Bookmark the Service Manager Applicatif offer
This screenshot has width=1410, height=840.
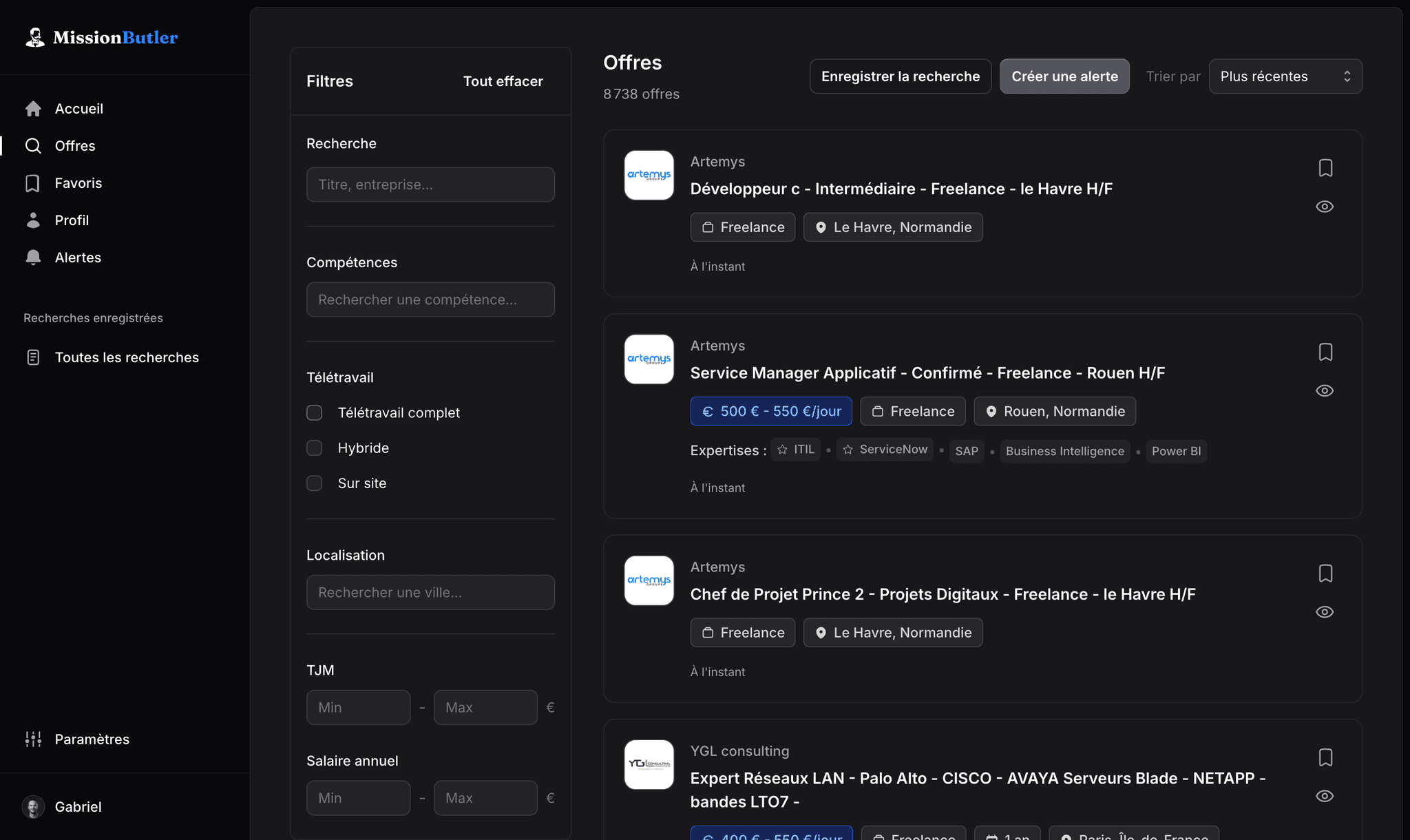tap(1325, 353)
